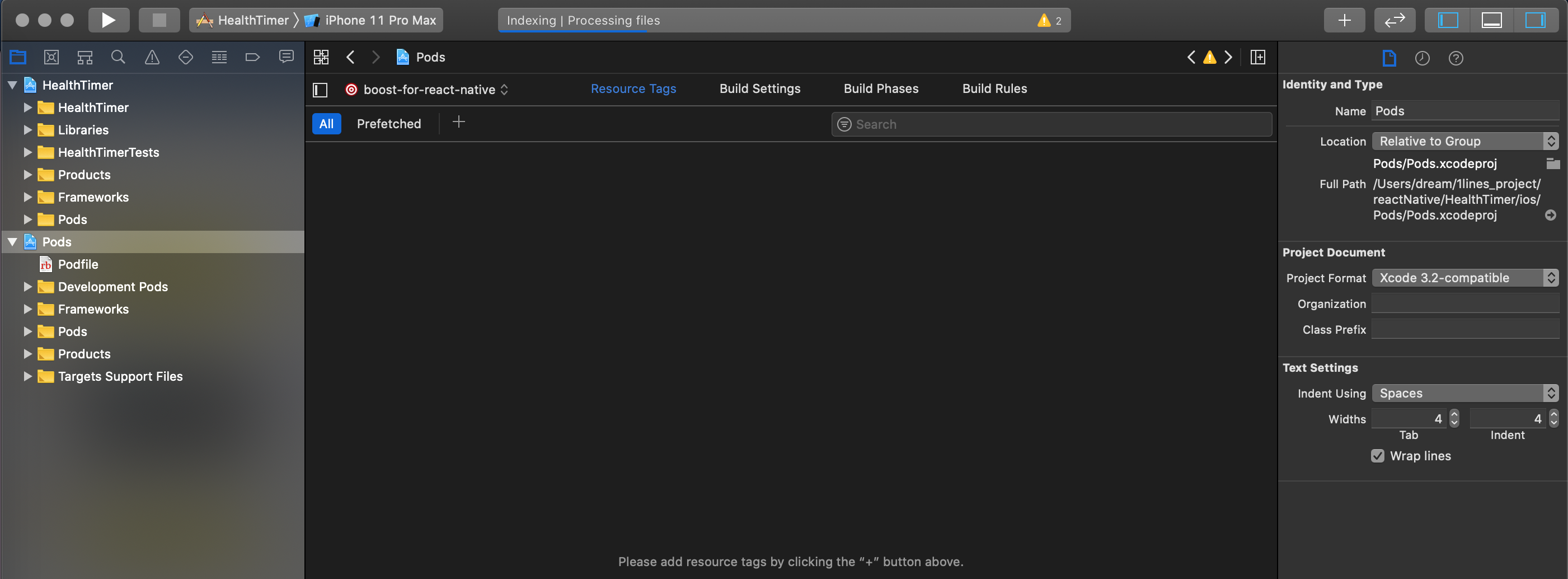Viewport: 1568px width, 579px height.
Task: Open boost-for-react-native target selector
Action: pos(427,90)
